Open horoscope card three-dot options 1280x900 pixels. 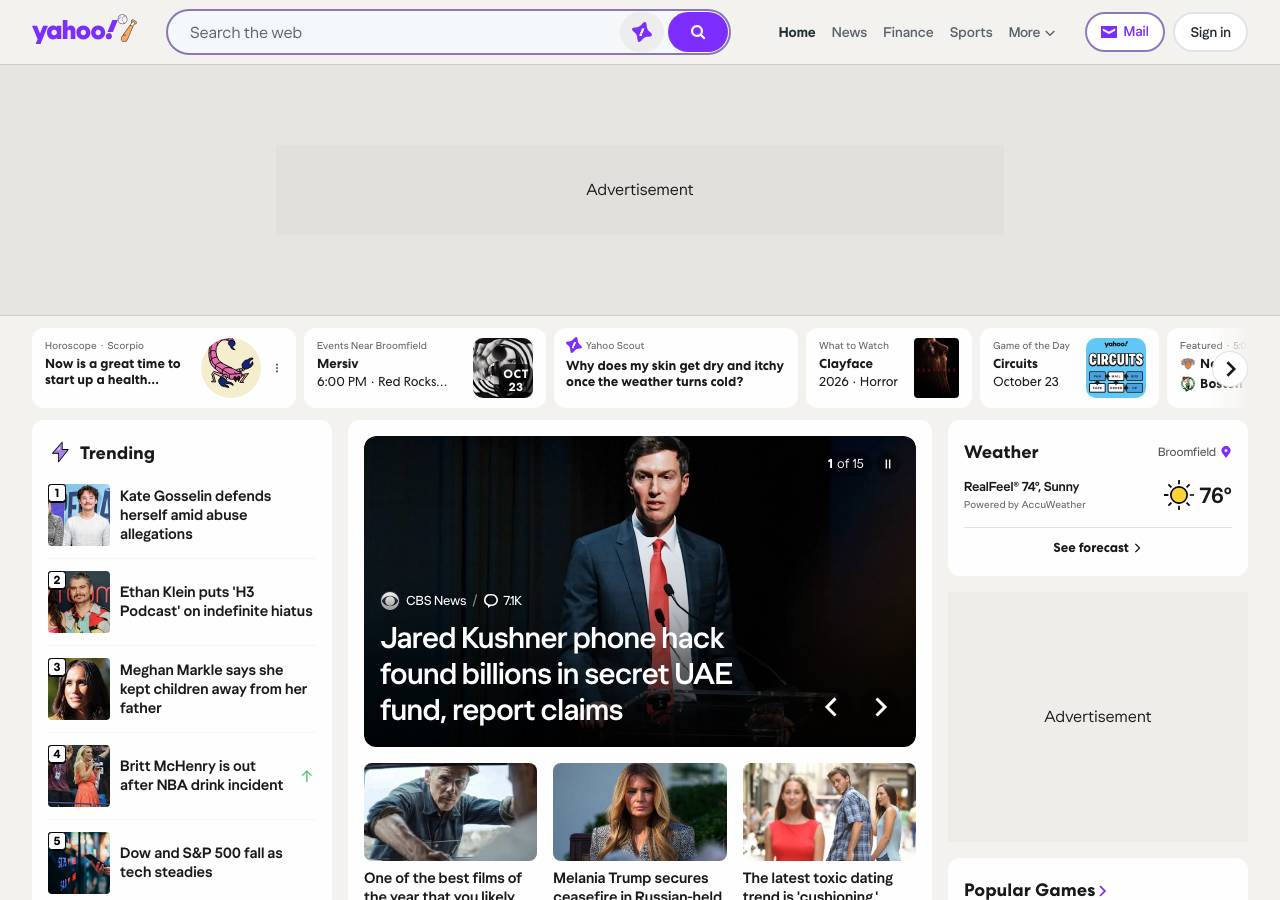pyautogui.click(x=277, y=368)
